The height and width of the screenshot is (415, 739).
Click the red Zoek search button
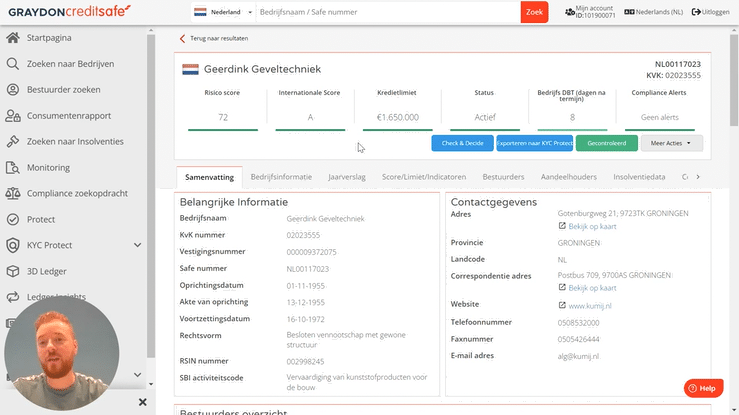coord(534,12)
